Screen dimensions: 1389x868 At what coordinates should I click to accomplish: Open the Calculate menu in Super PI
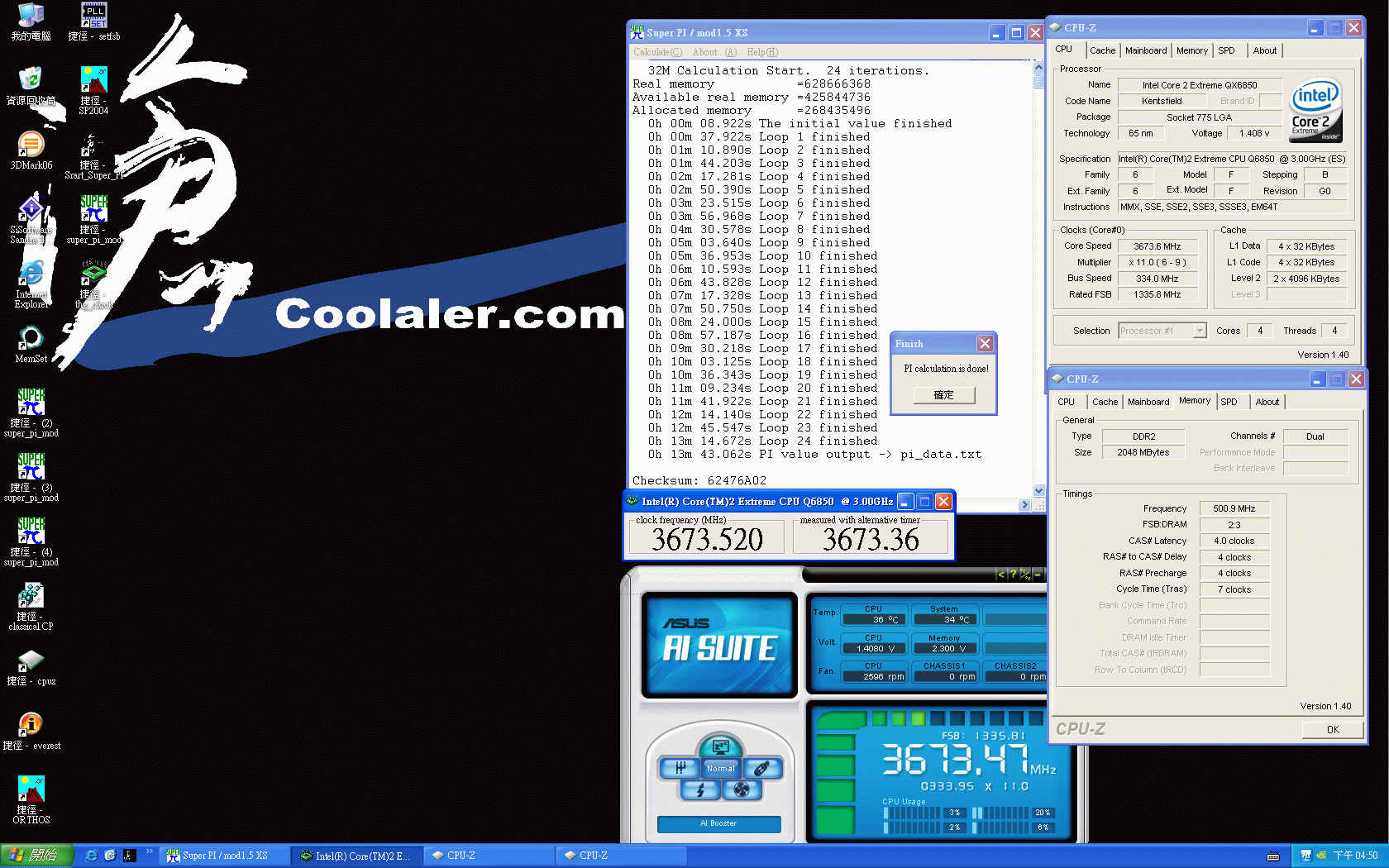coord(656,52)
